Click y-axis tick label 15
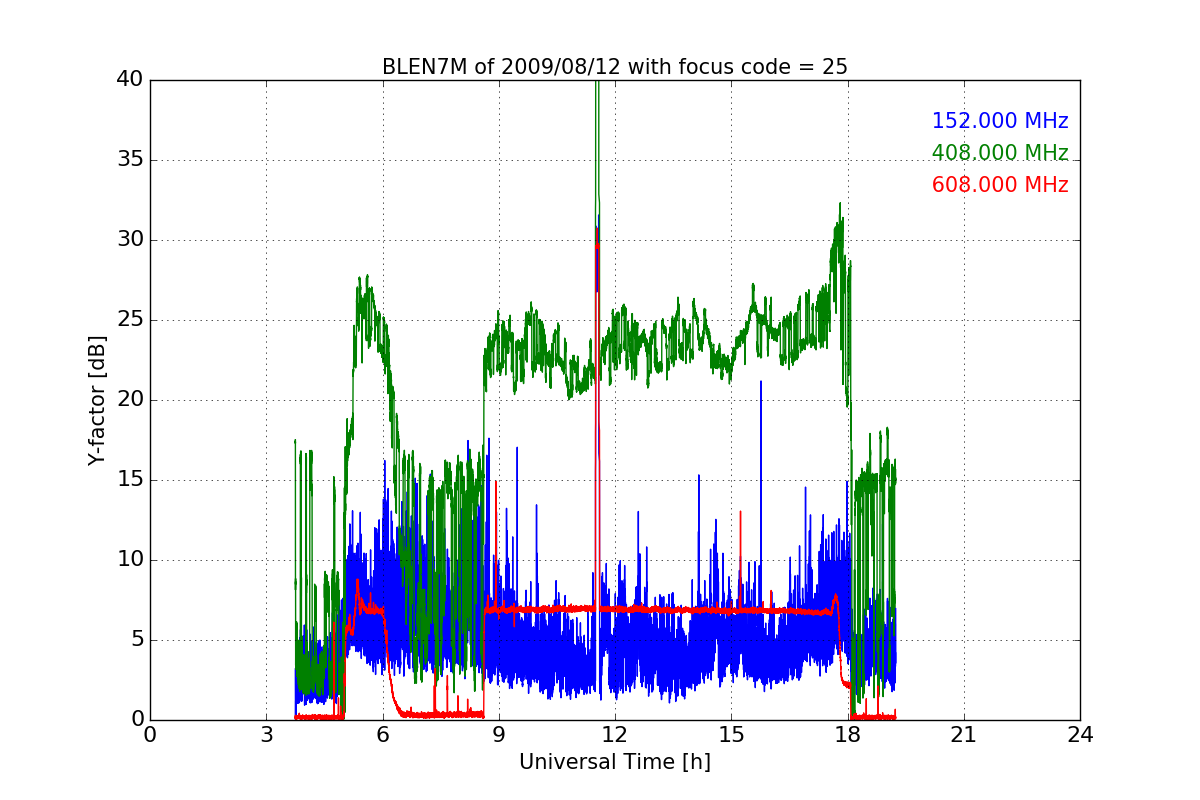The width and height of the screenshot is (1200, 800). pos(129,480)
